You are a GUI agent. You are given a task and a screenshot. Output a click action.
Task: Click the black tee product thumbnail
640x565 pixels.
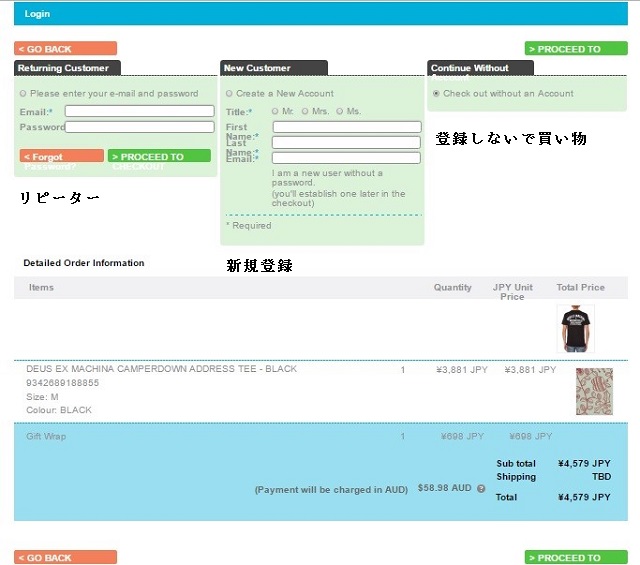pyautogui.click(x=575, y=328)
